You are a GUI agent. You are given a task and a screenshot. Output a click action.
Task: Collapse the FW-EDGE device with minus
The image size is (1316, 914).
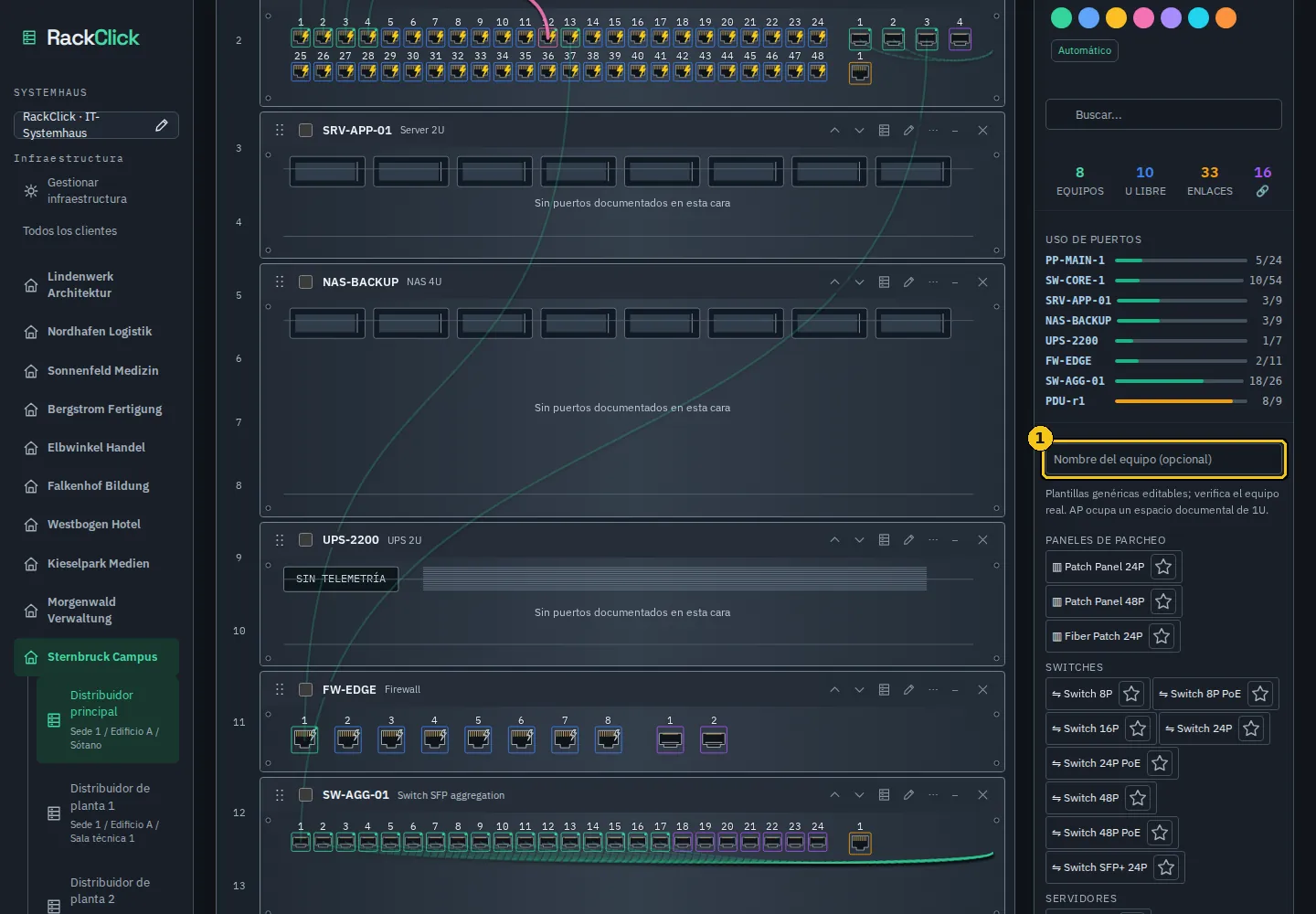point(955,690)
